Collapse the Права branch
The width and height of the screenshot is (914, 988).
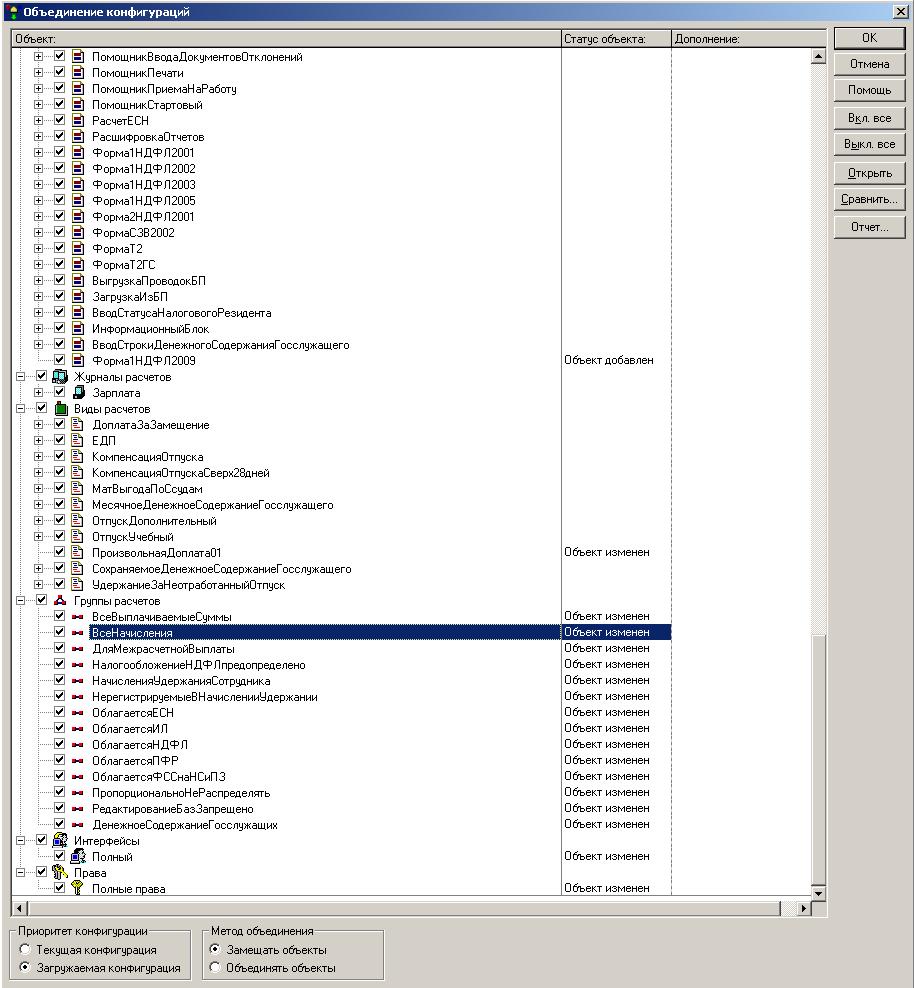[20, 873]
